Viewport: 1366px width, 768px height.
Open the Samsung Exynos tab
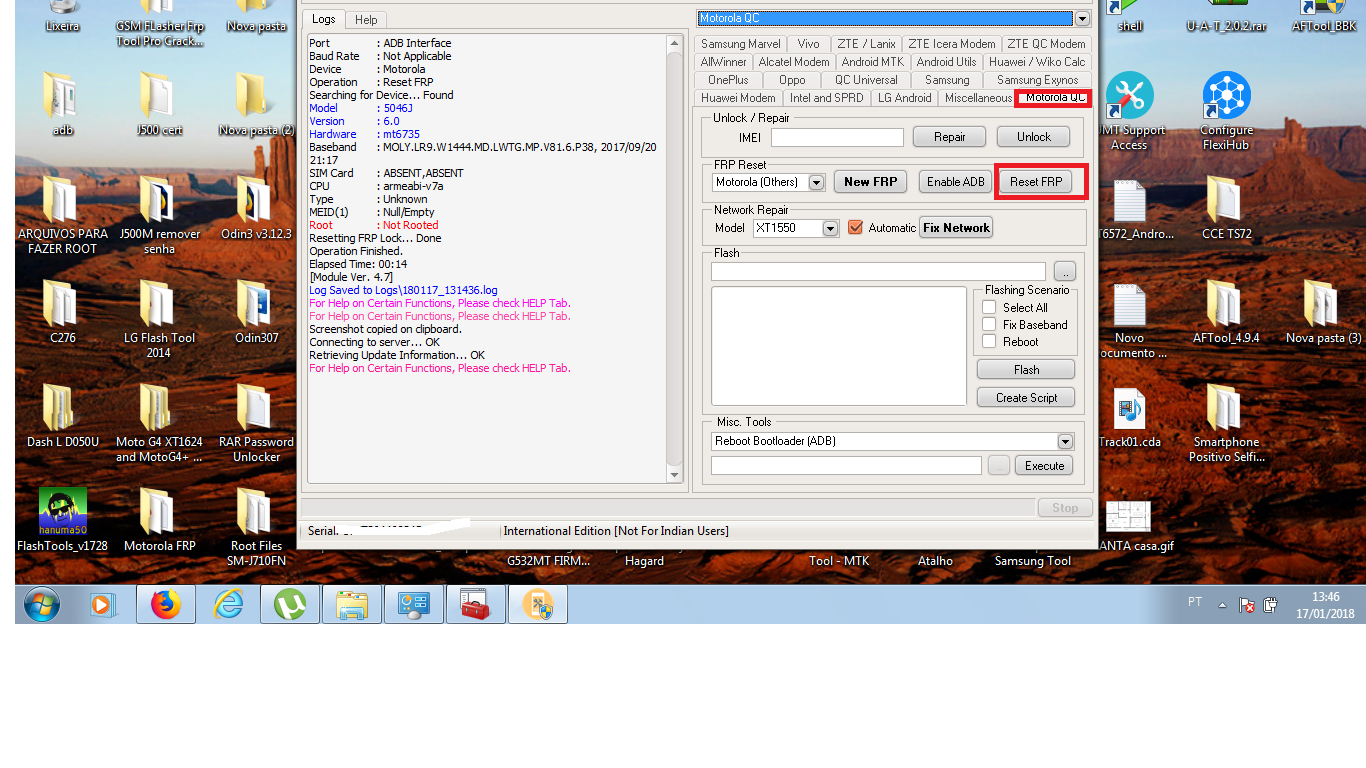click(1037, 80)
